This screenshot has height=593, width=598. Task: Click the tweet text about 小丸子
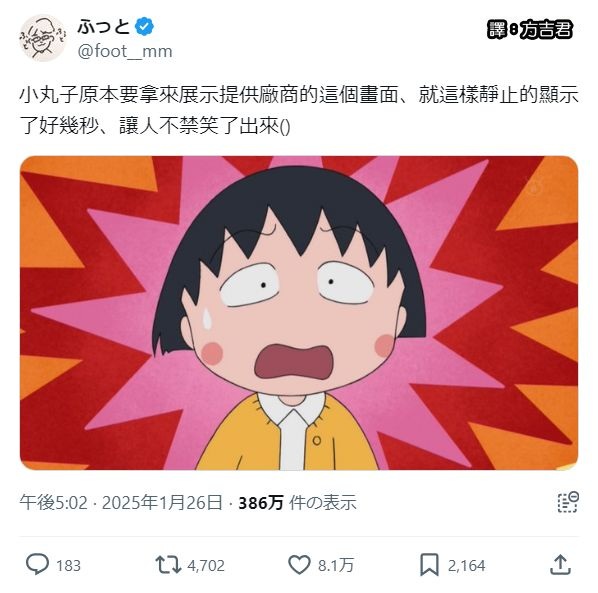coord(299,110)
